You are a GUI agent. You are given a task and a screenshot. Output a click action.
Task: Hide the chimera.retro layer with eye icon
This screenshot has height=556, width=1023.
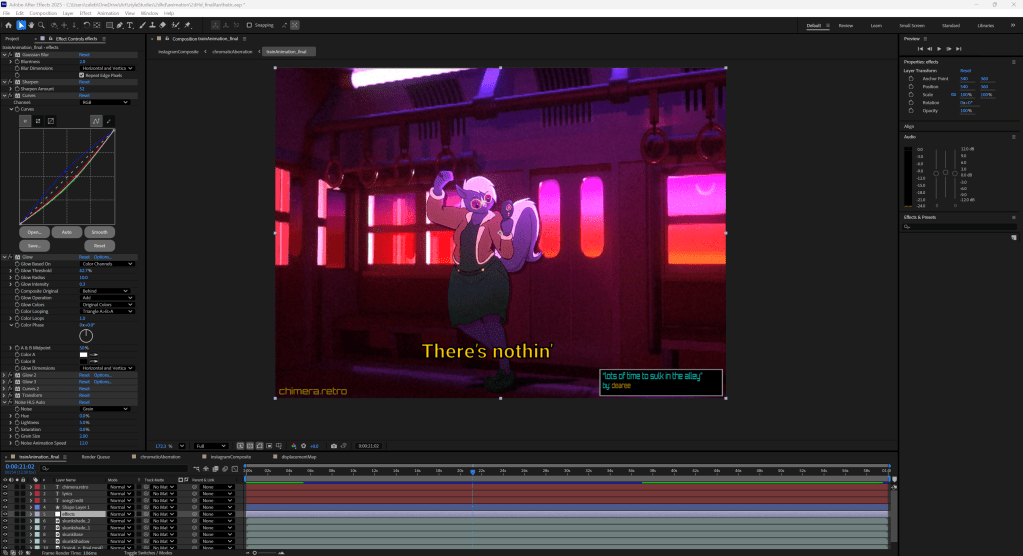click(x=5, y=487)
